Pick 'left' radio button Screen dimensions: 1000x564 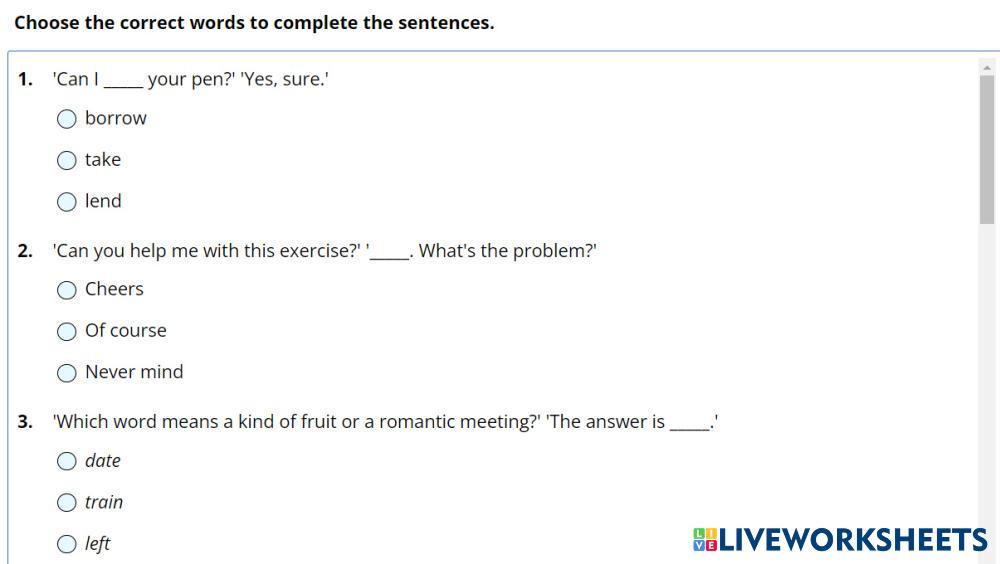point(67,544)
